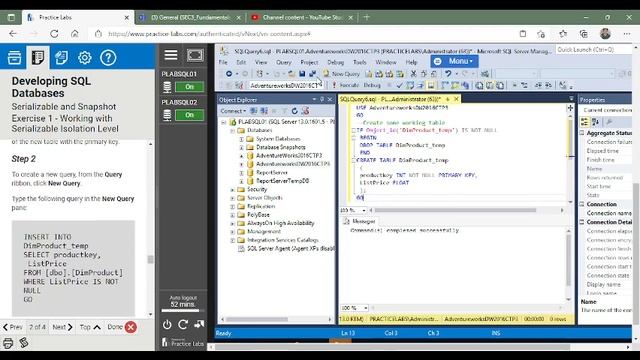Open the Connect dropdown in Object Explorer

point(233,111)
